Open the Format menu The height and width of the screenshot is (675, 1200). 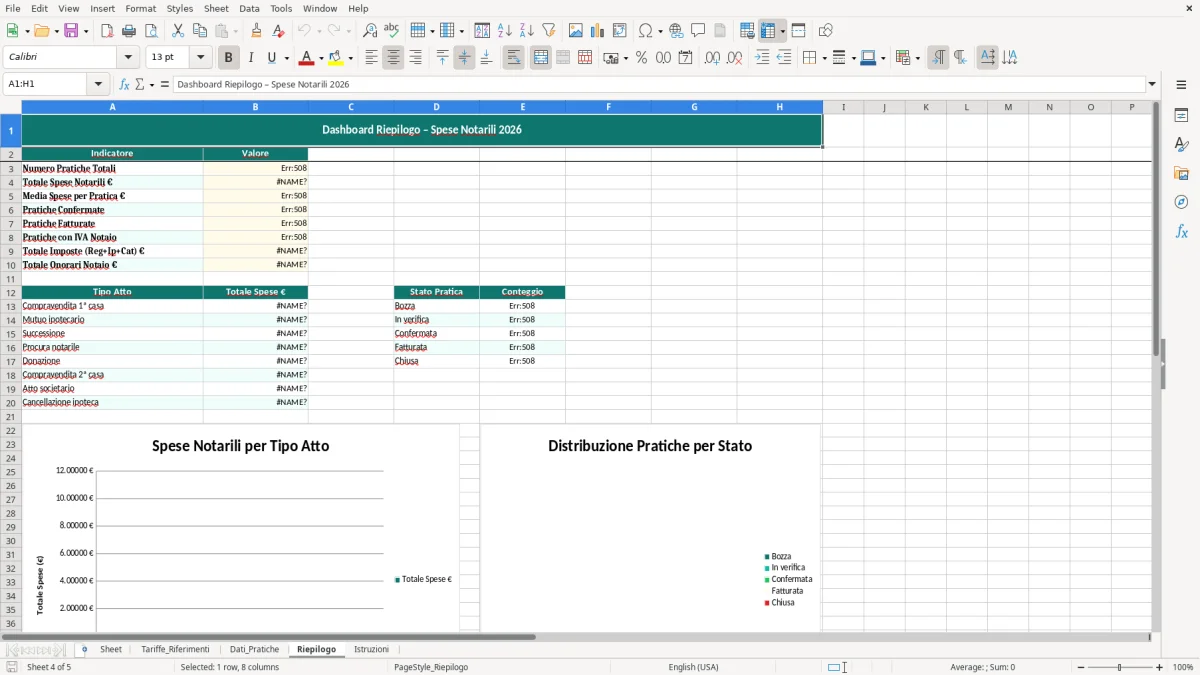[140, 8]
